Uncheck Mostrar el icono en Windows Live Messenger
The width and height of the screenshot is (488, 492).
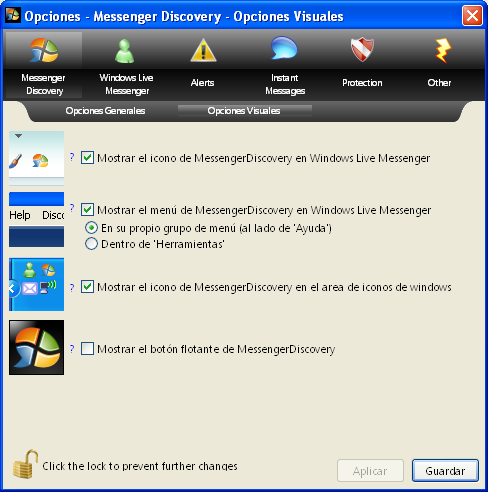coord(87,158)
